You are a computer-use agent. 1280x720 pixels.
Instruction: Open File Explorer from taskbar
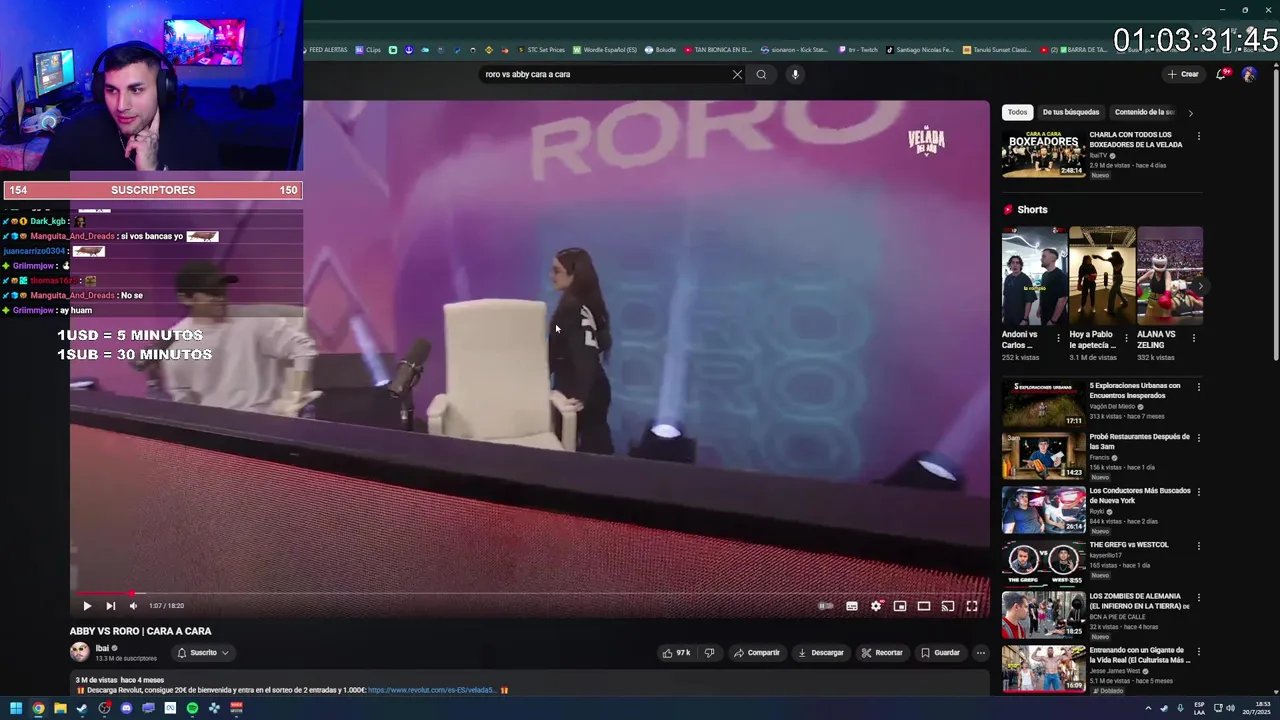coord(60,708)
